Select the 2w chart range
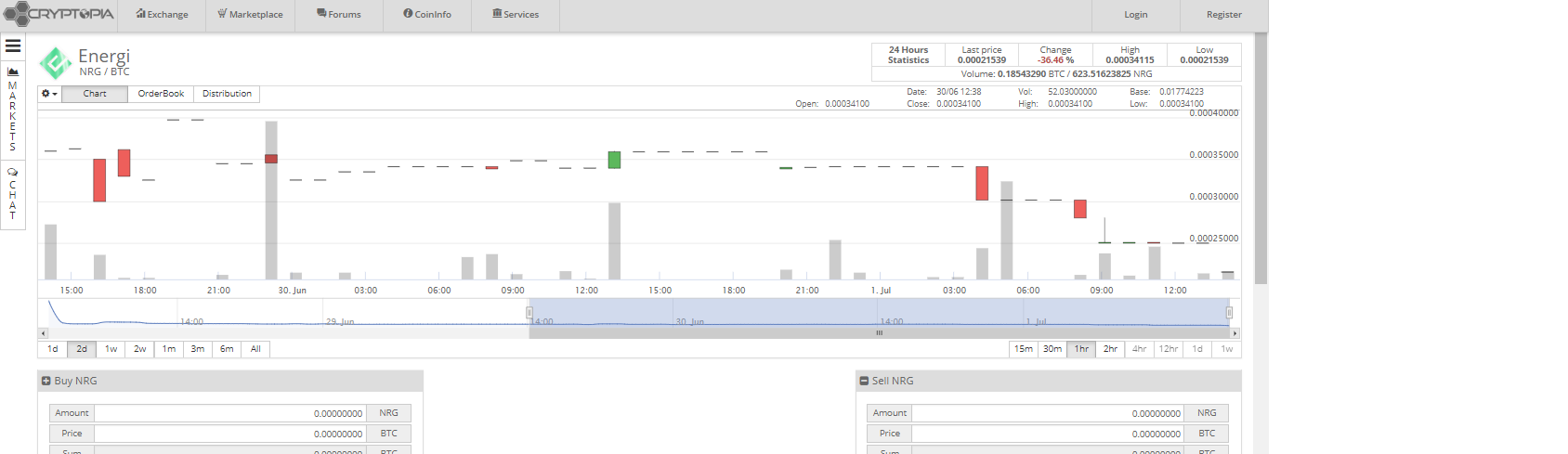Screen dimensions: 1568x454 pos(139,349)
